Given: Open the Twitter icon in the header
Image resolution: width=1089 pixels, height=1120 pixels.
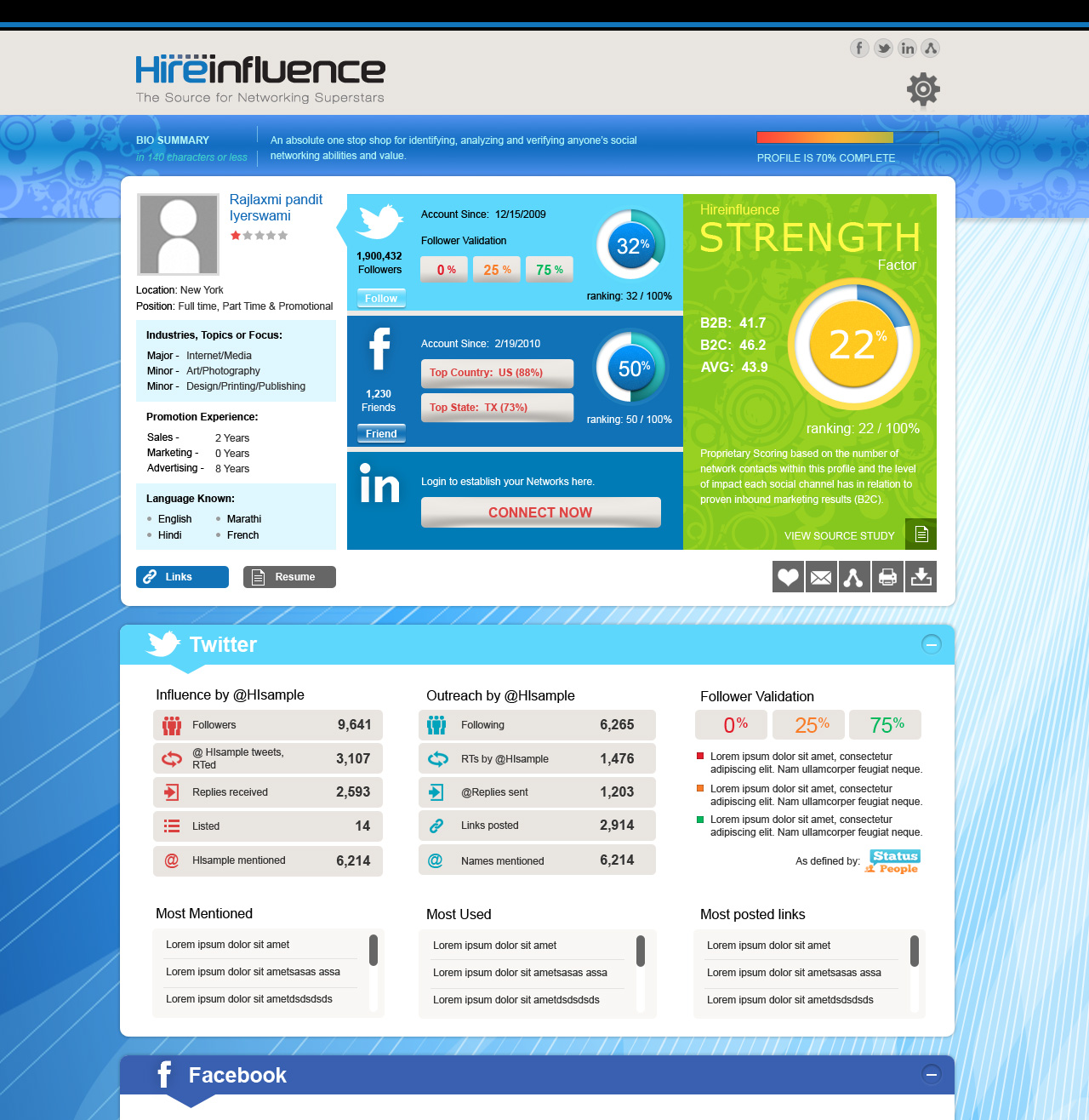Looking at the screenshot, I should 883,48.
